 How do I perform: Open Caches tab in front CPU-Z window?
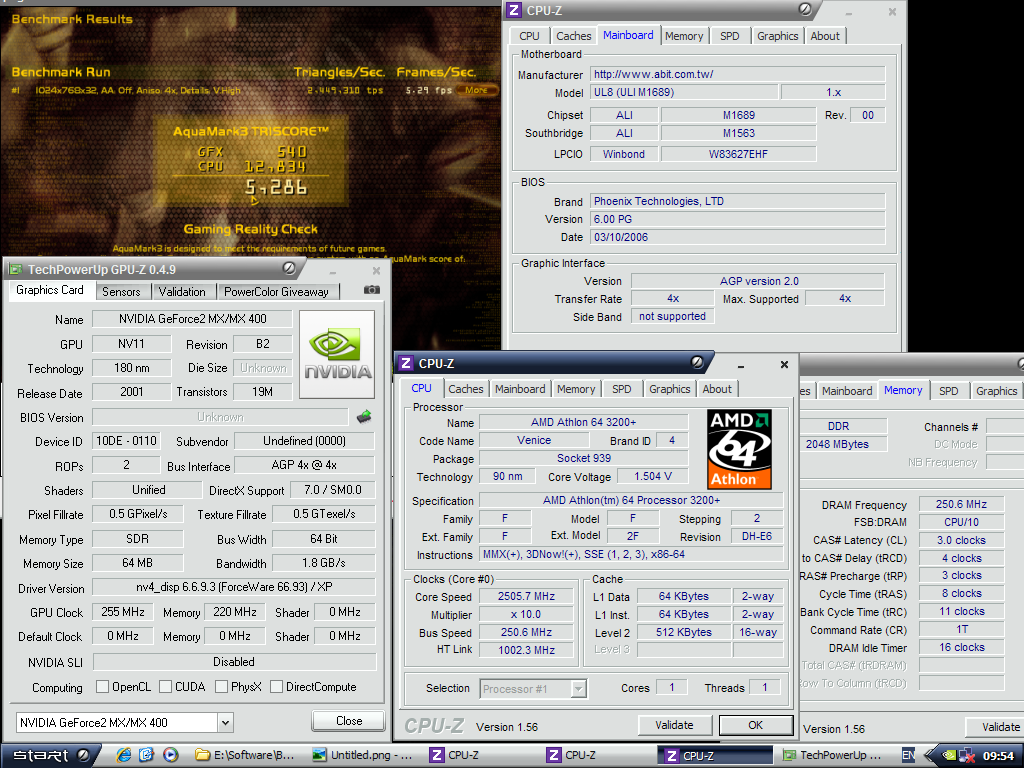466,389
